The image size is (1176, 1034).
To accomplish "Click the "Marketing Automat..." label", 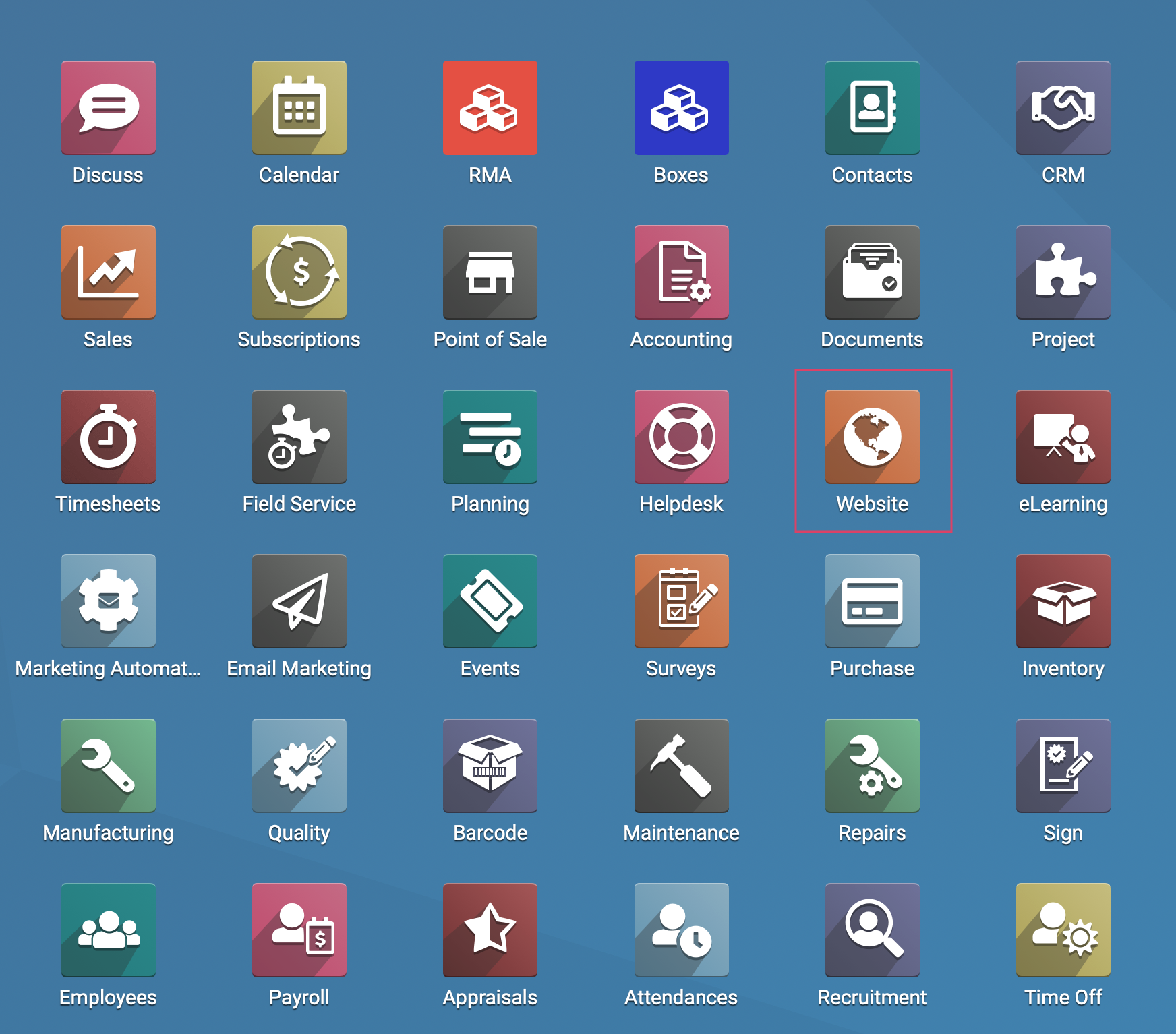I will tap(108, 669).
